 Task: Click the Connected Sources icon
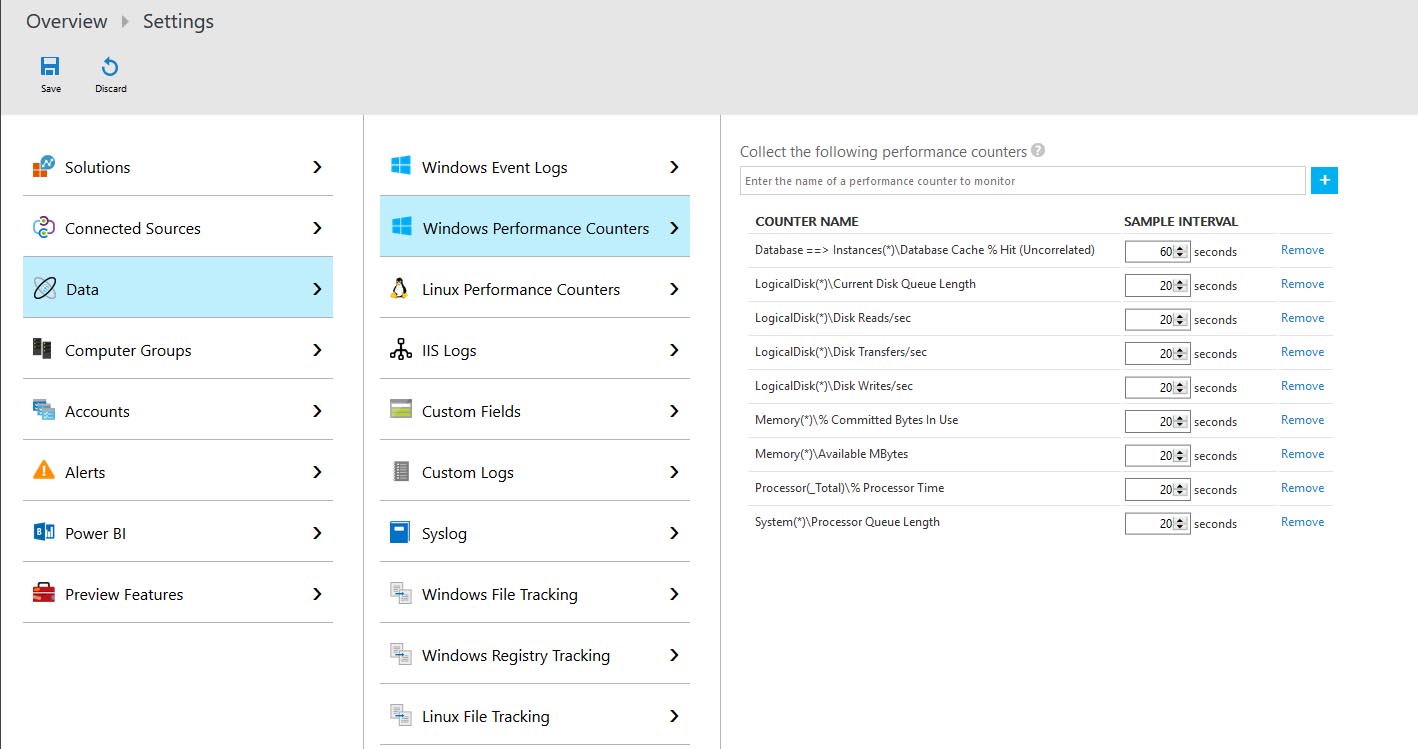(43, 228)
